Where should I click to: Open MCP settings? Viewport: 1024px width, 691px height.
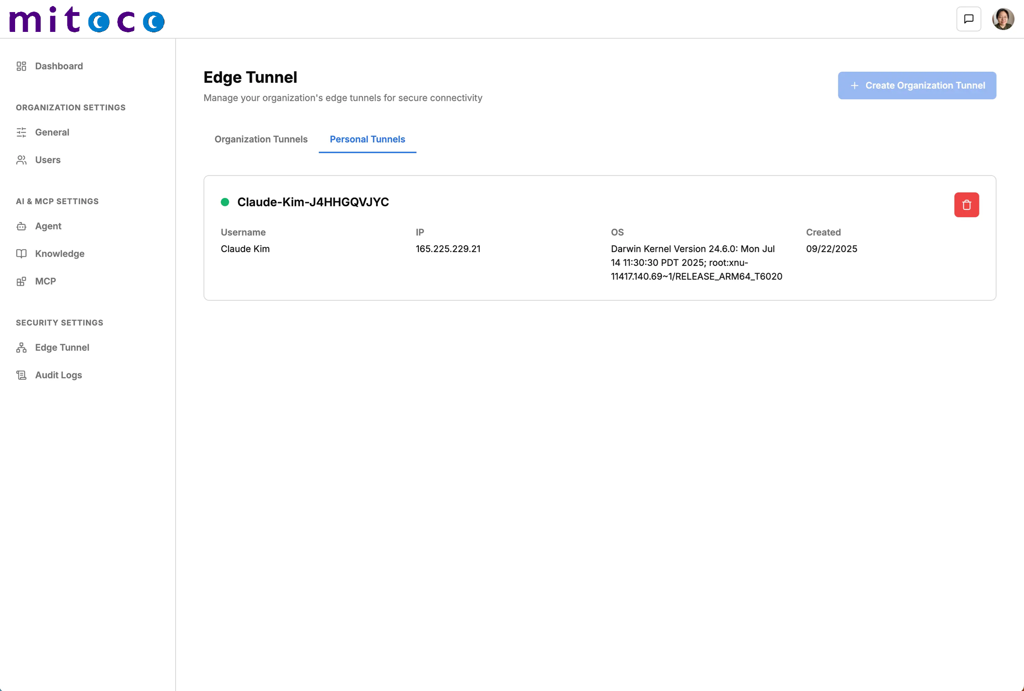click(x=46, y=281)
